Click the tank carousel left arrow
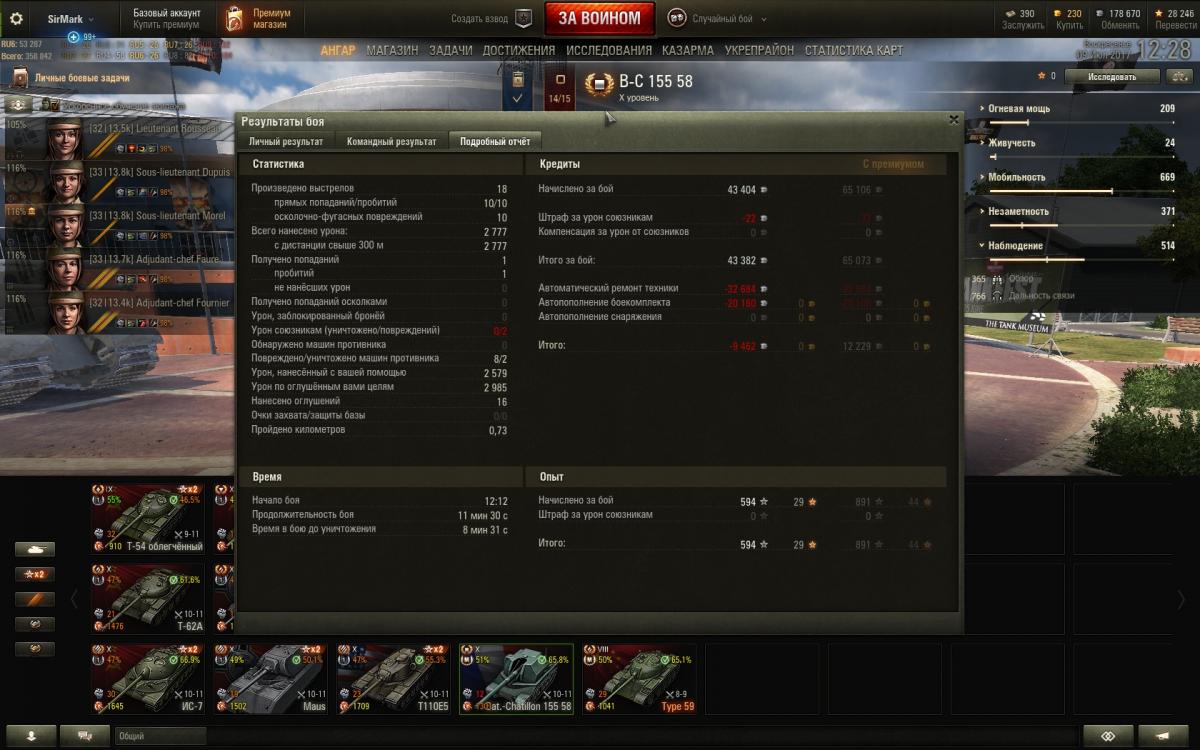 coord(74,599)
